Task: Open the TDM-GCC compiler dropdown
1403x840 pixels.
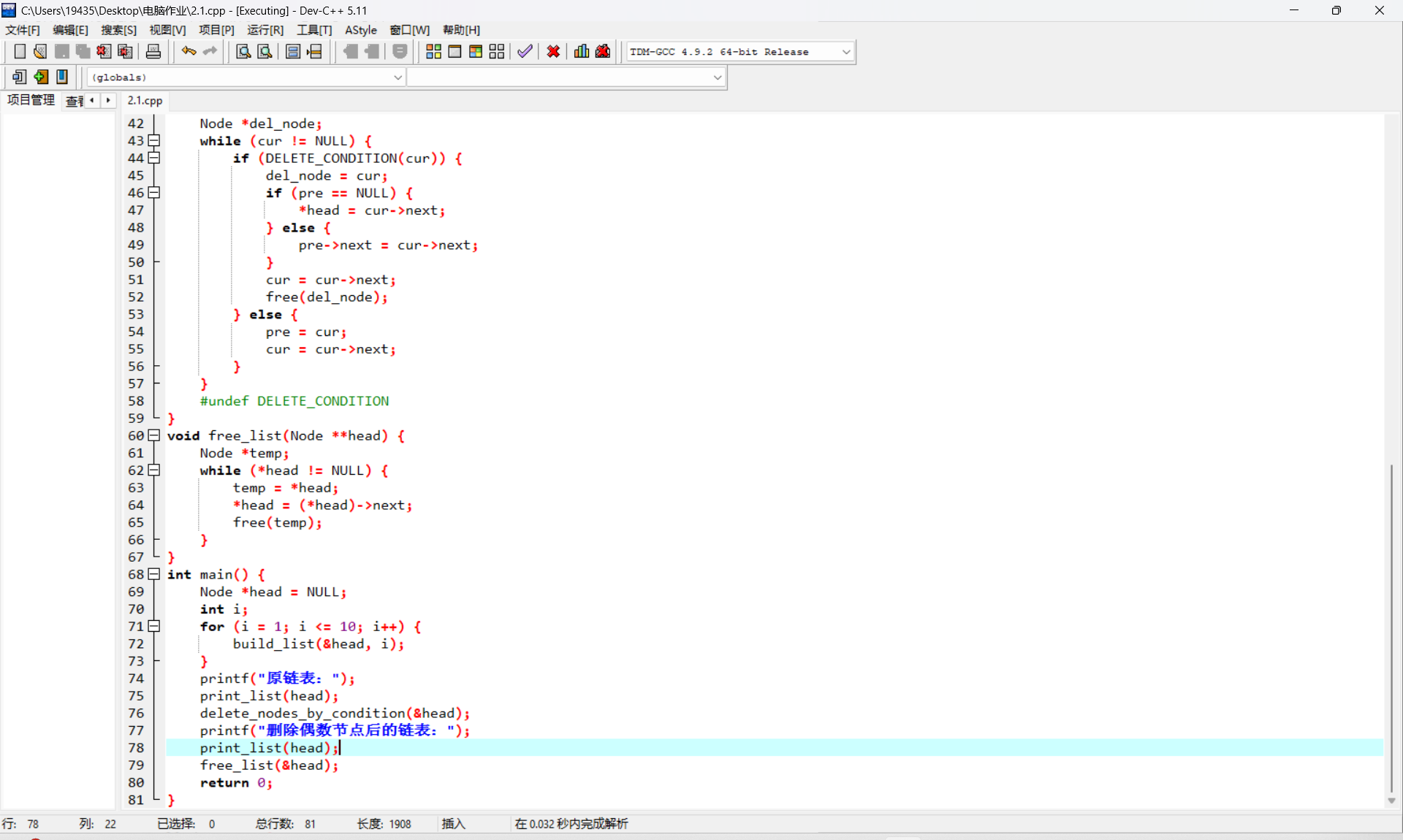Action: pyautogui.click(x=846, y=52)
